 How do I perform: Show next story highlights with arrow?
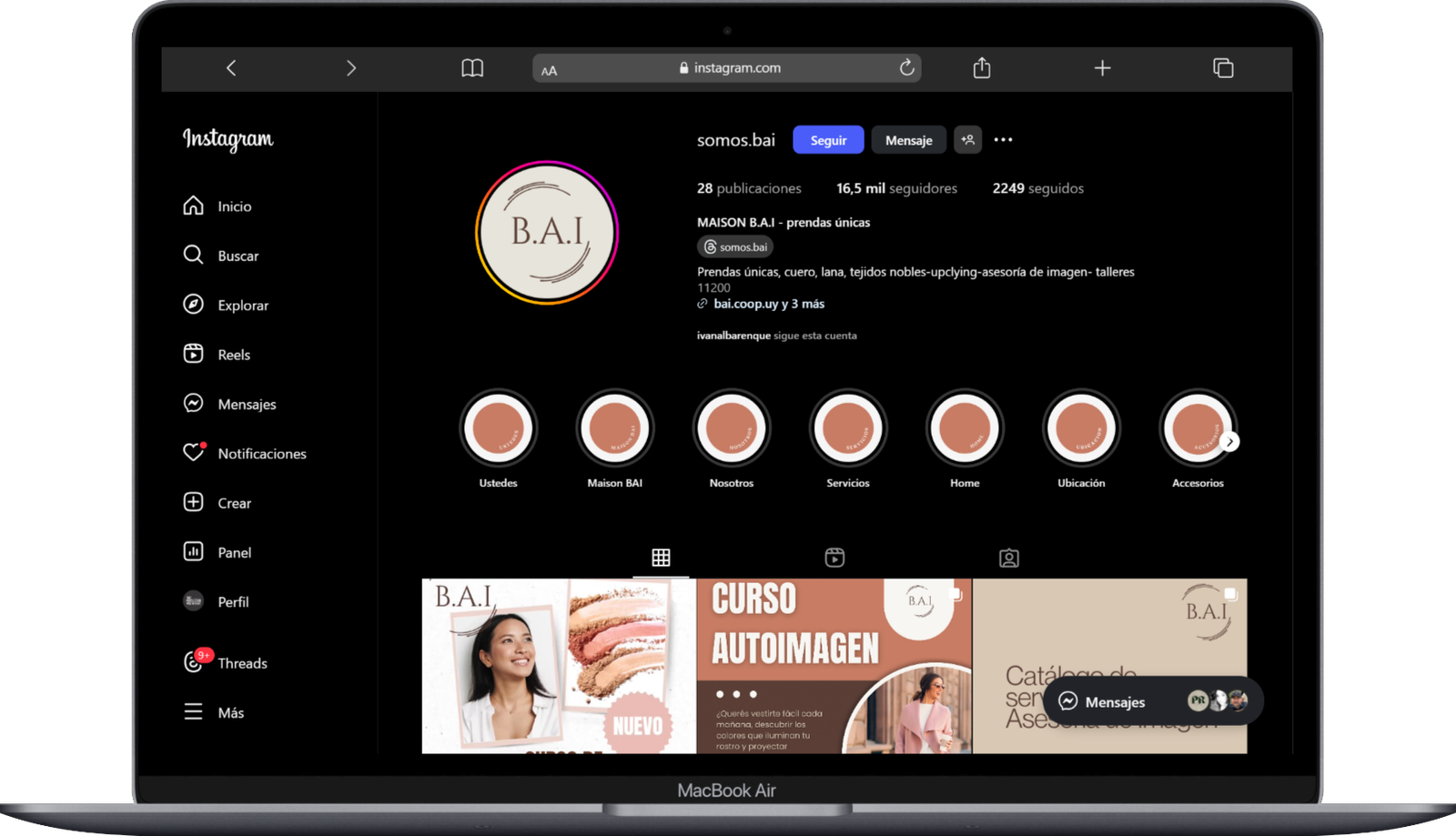[x=1229, y=442]
